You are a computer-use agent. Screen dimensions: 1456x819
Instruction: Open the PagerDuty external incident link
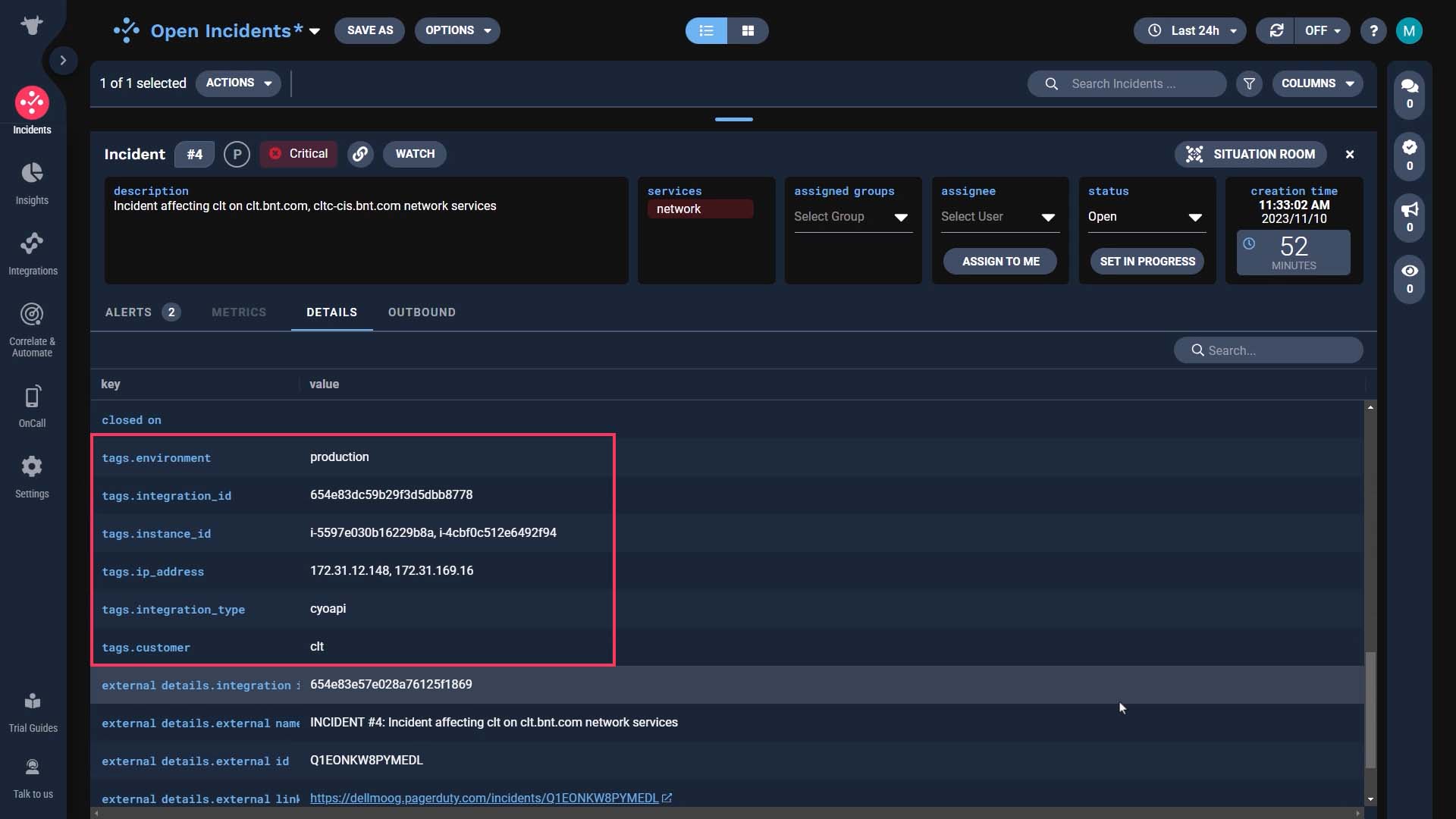pos(484,797)
